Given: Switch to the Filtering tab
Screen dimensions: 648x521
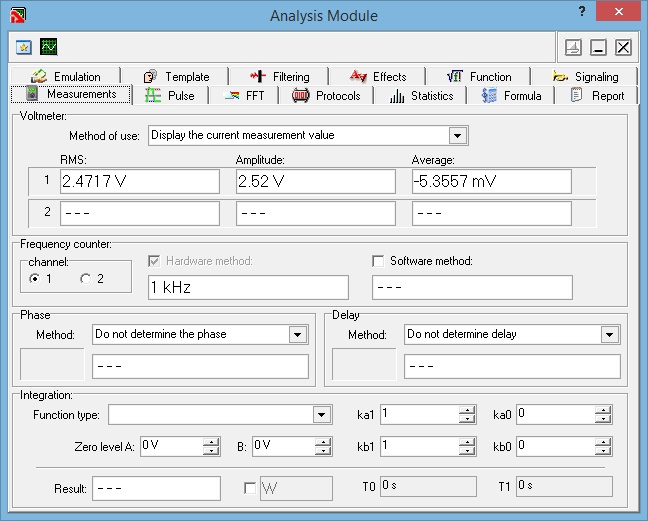Looking at the screenshot, I should pos(280,76).
